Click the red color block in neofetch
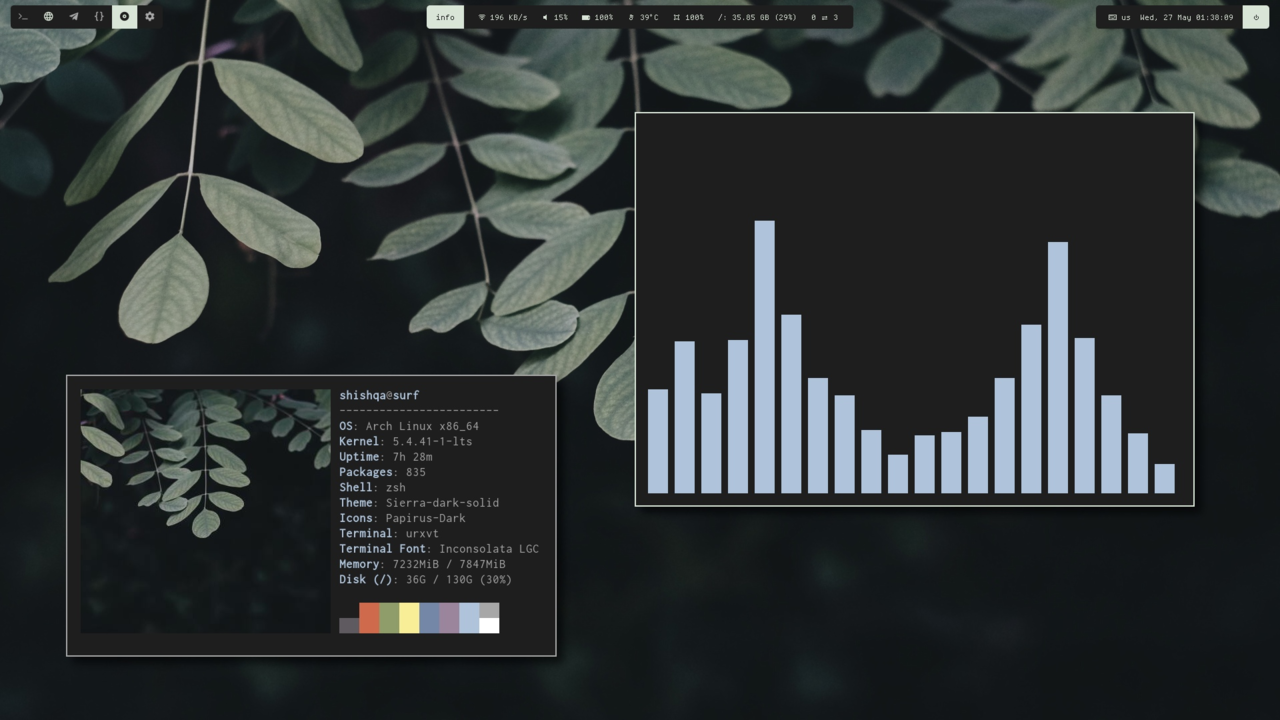 click(369, 617)
